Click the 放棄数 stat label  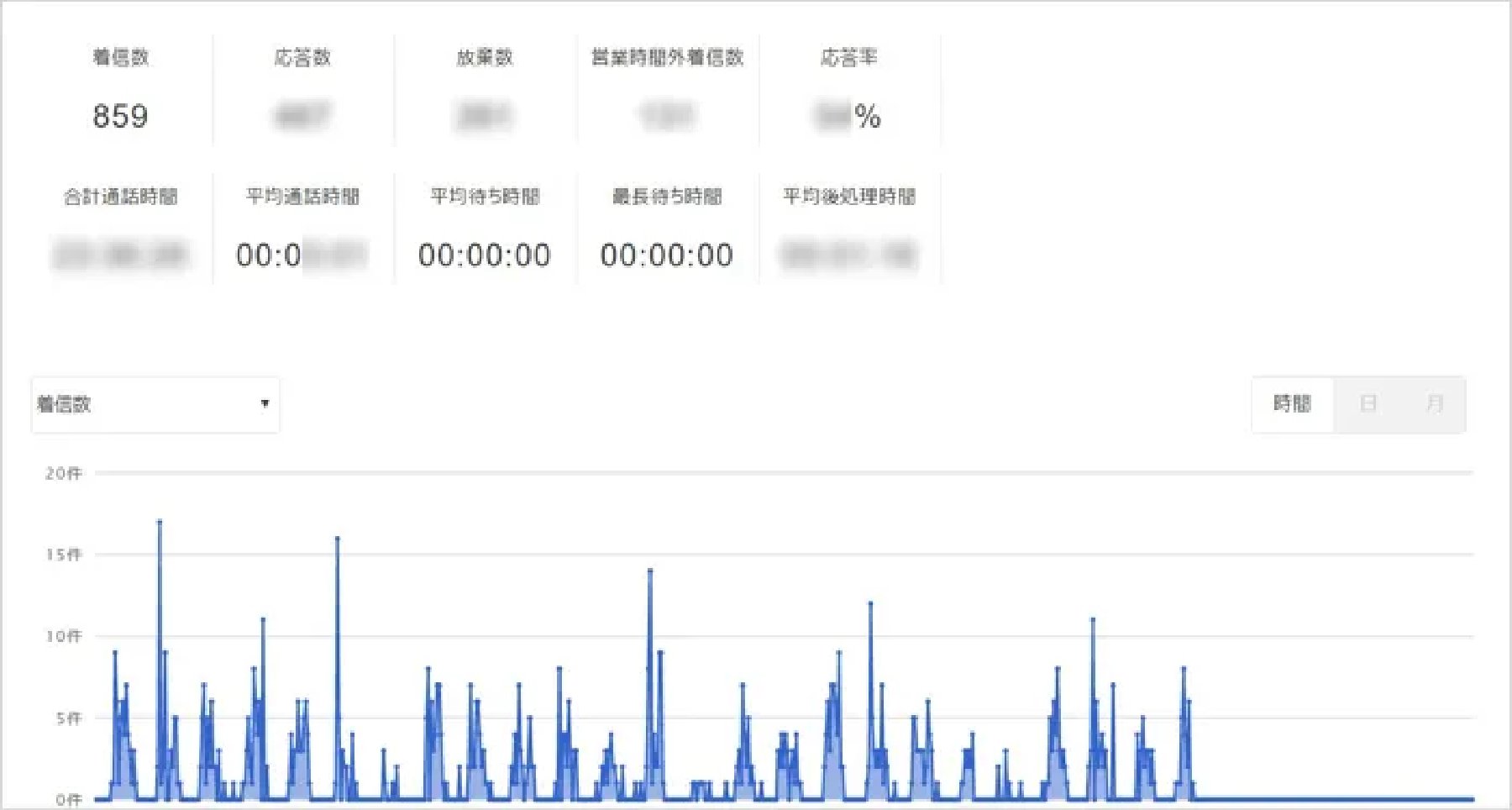pyautogui.click(x=485, y=57)
